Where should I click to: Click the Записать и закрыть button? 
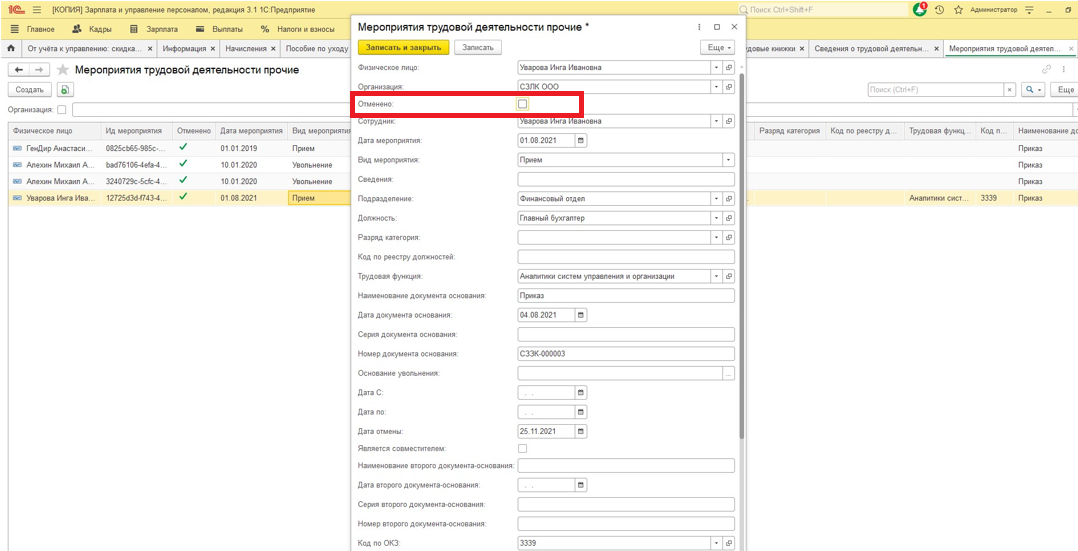(x=404, y=47)
